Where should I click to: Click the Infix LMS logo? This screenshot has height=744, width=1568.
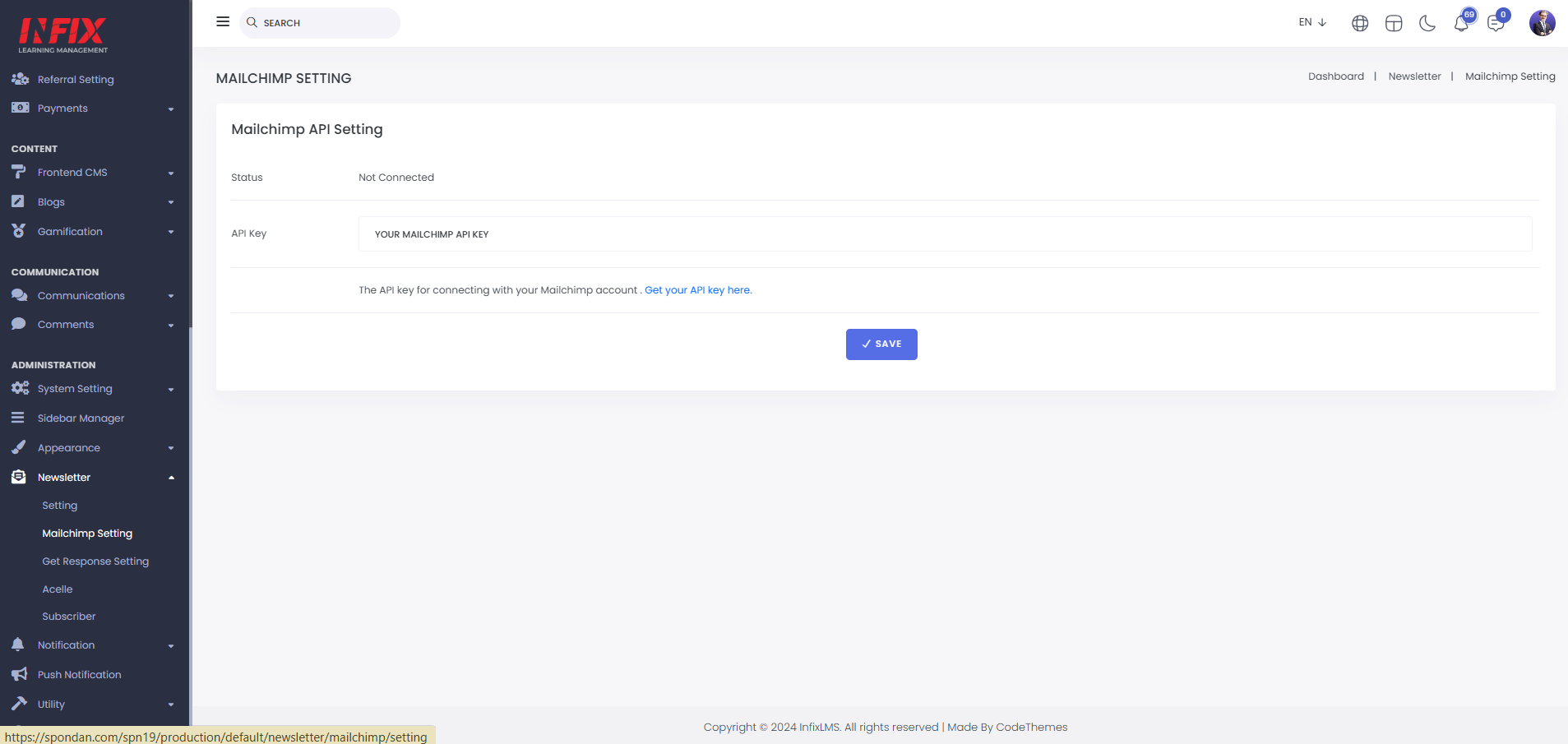63,35
